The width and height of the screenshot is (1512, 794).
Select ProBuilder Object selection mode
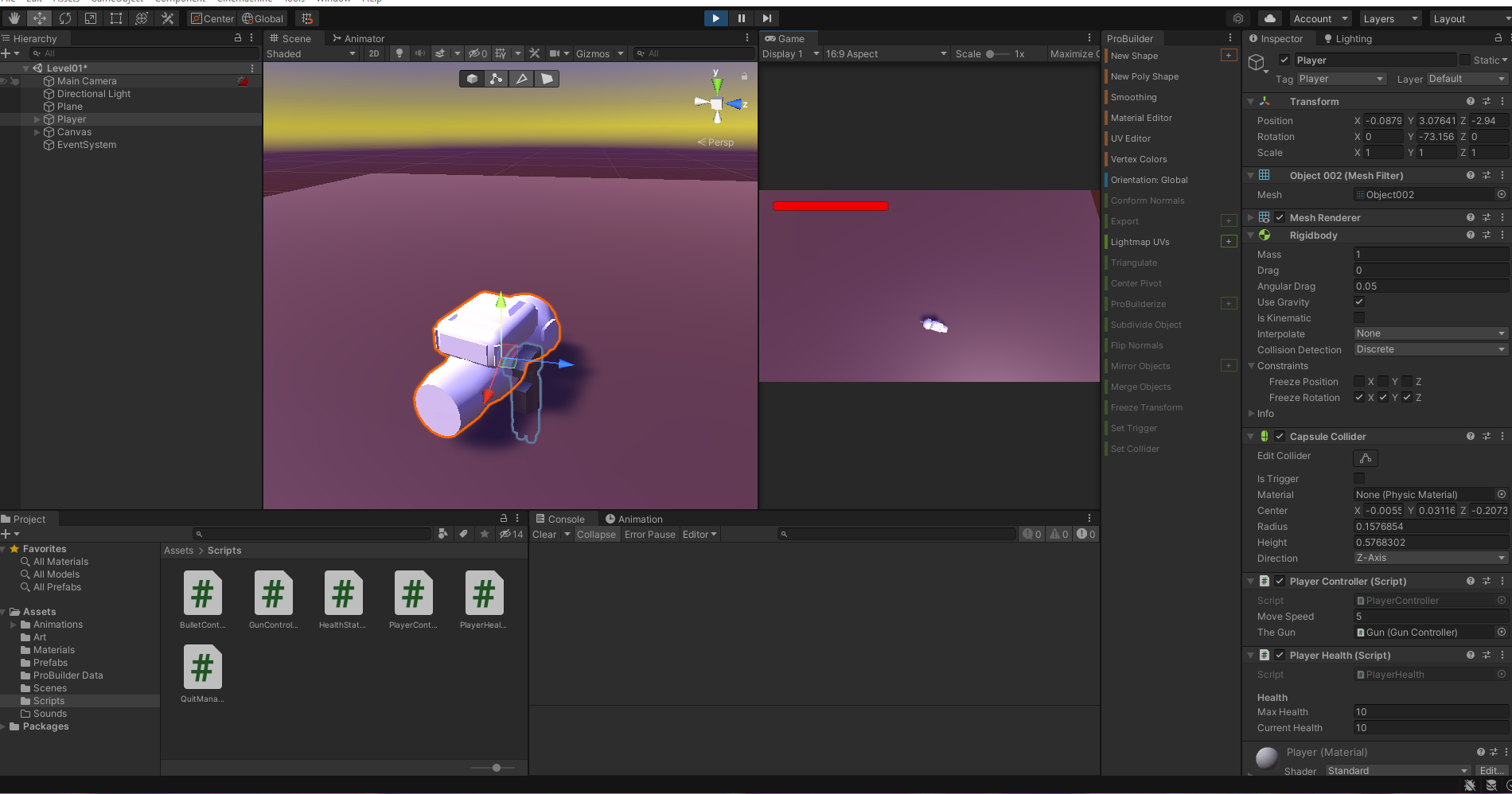tap(472, 79)
